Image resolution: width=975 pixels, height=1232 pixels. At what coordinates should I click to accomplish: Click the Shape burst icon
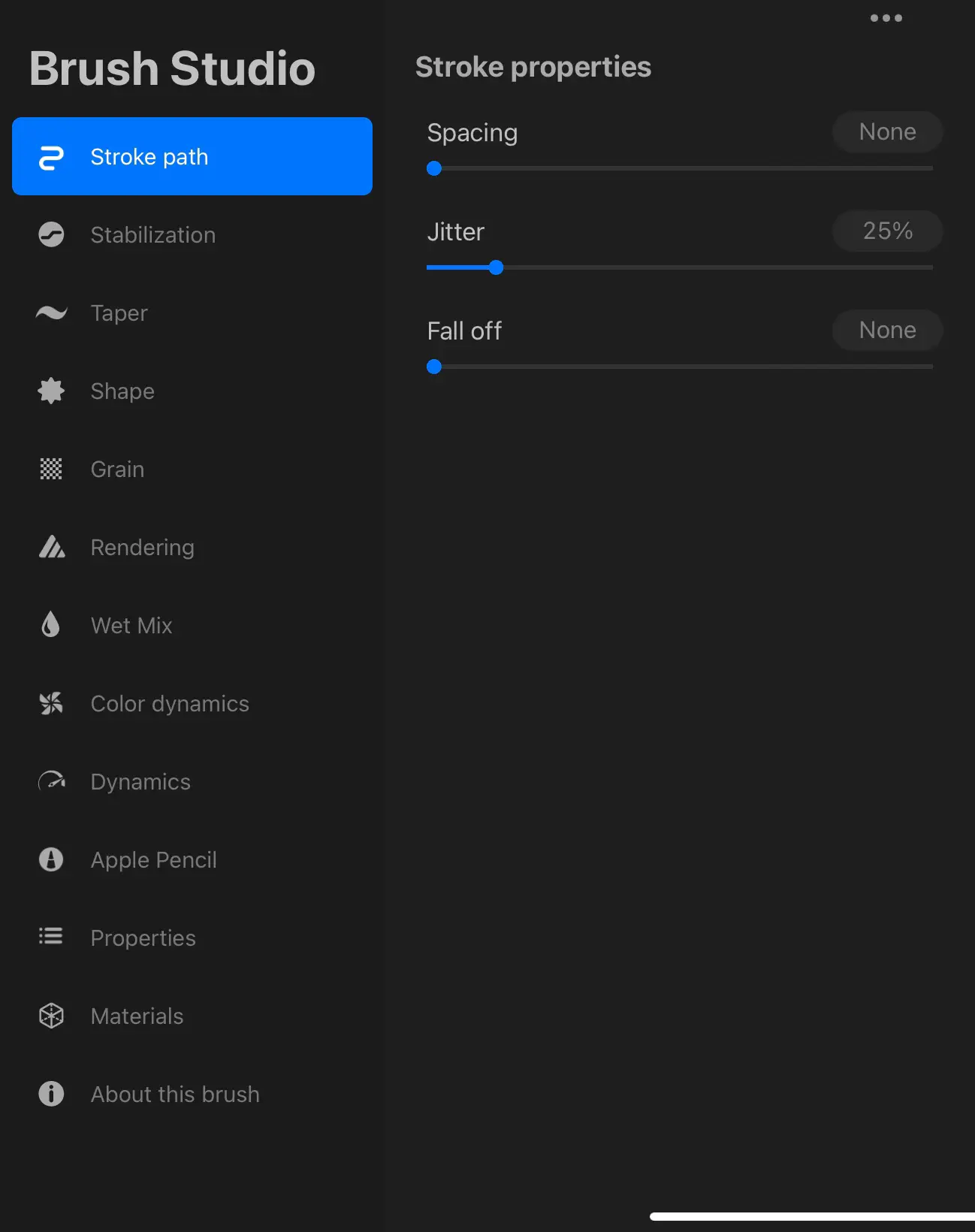pos(51,391)
